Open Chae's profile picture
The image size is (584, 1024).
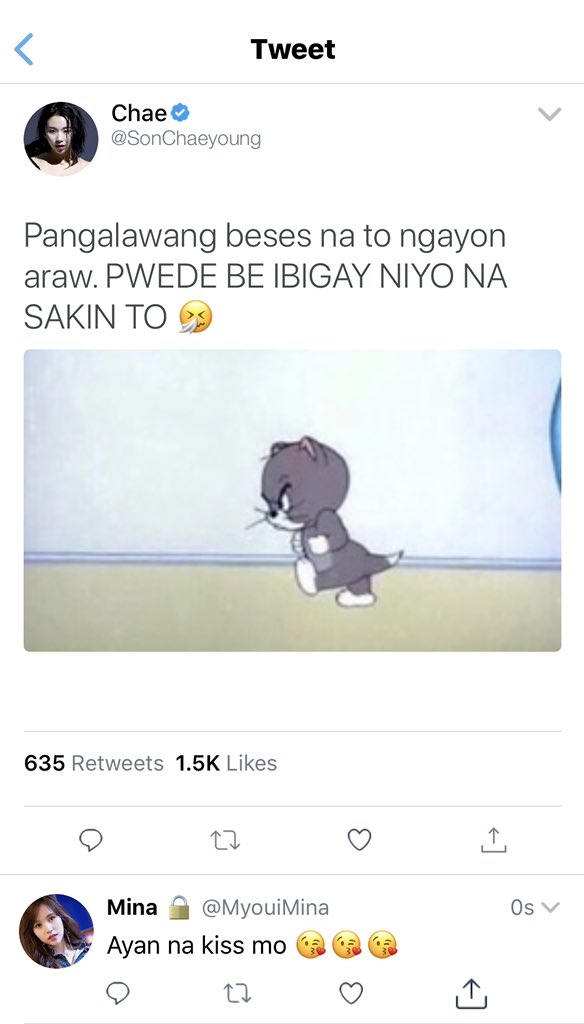(61, 139)
